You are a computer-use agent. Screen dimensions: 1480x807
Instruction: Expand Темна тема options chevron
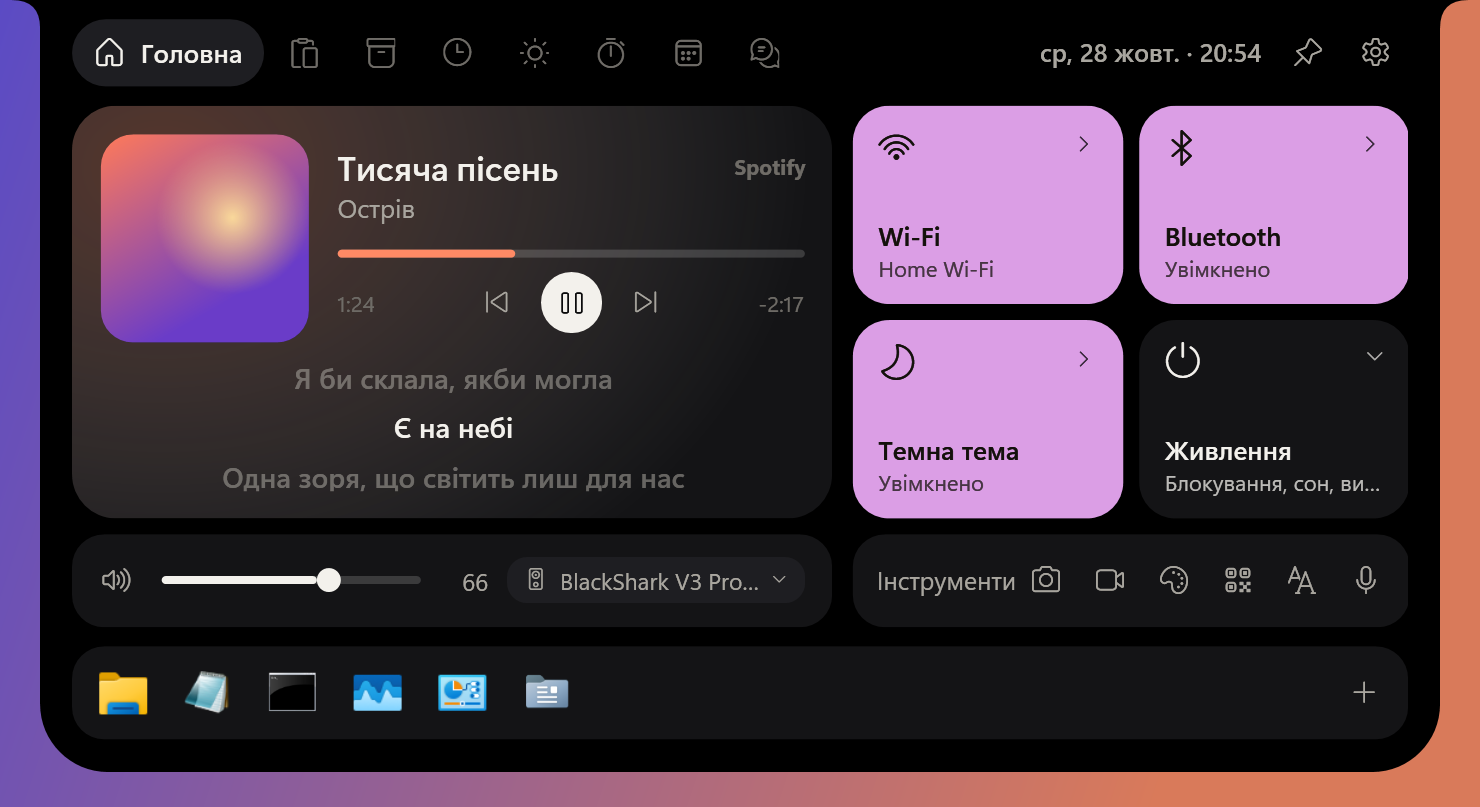(1084, 359)
